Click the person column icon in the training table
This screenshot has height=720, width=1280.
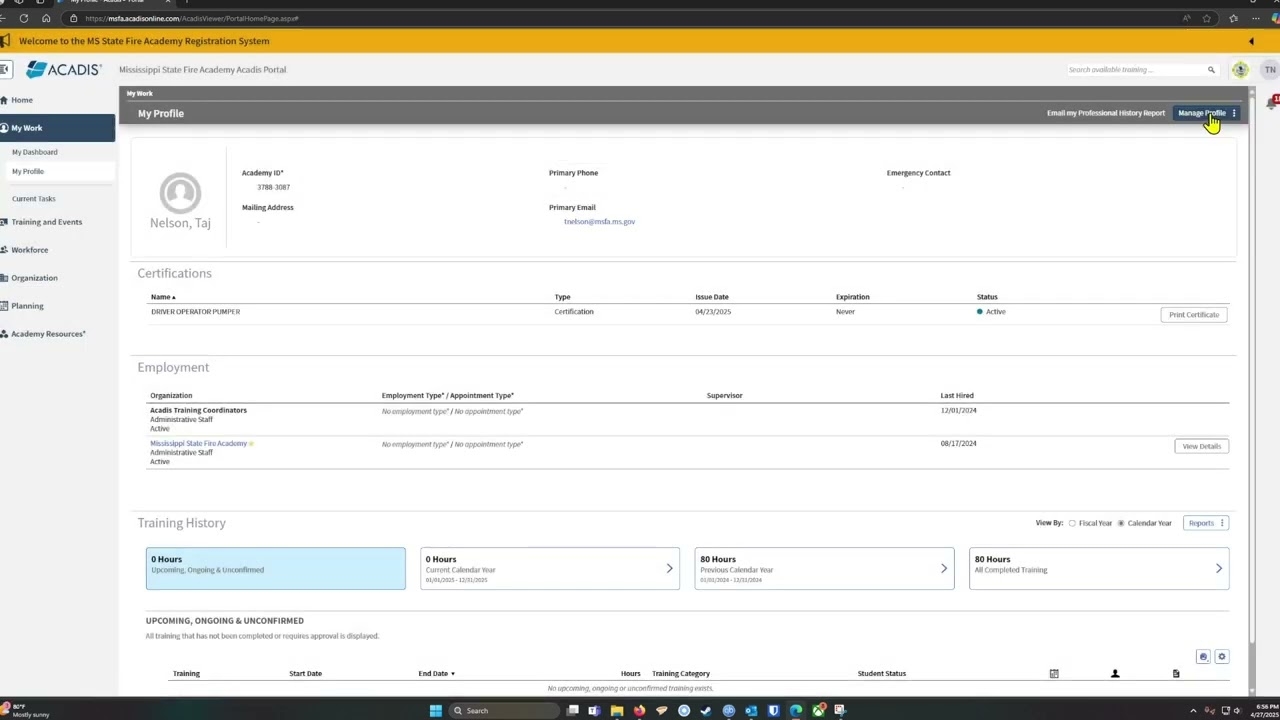click(1114, 673)
